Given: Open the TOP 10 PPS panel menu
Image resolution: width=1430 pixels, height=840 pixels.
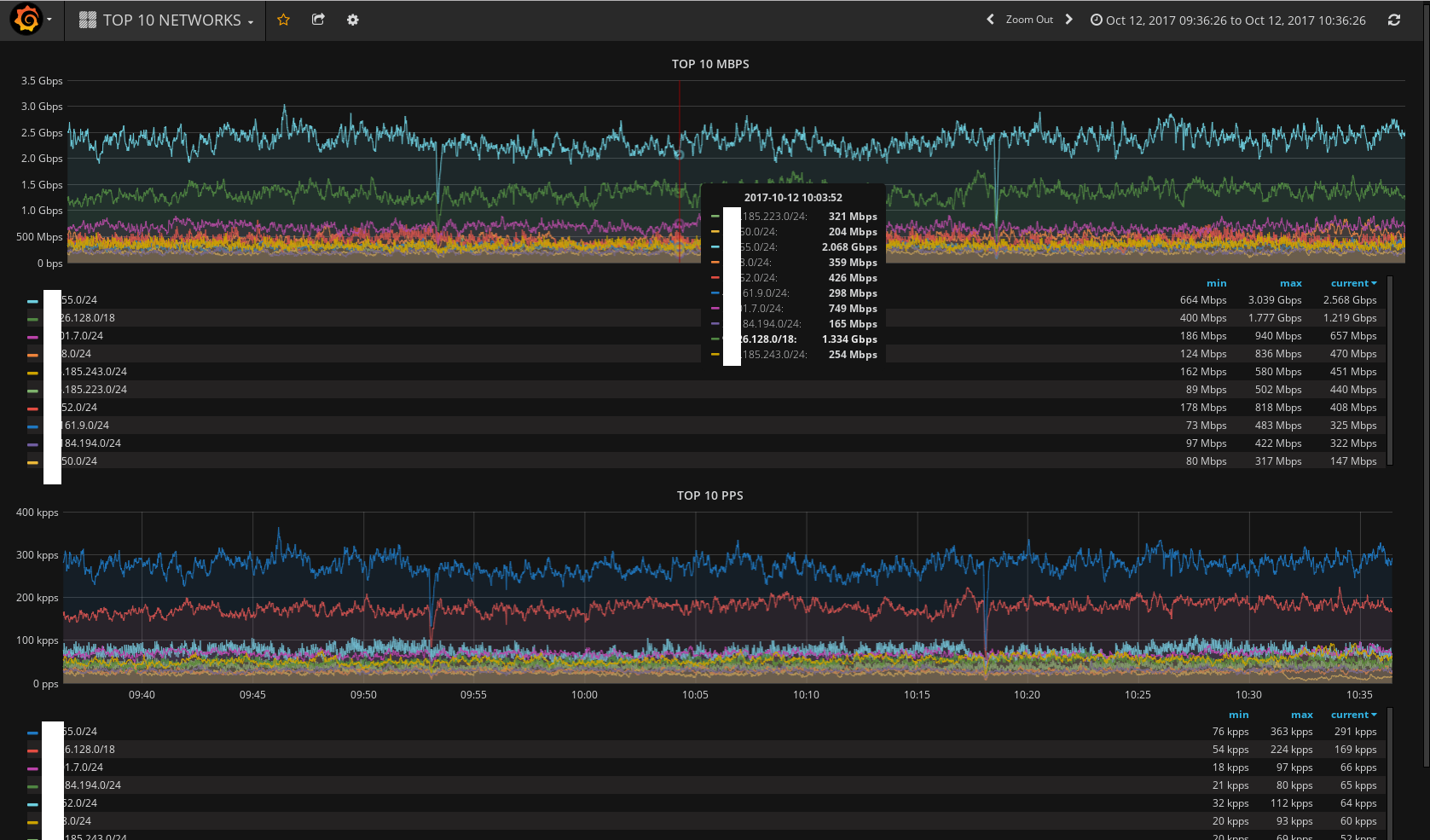Looking at the screenshot, I should [x=709, y=495].
